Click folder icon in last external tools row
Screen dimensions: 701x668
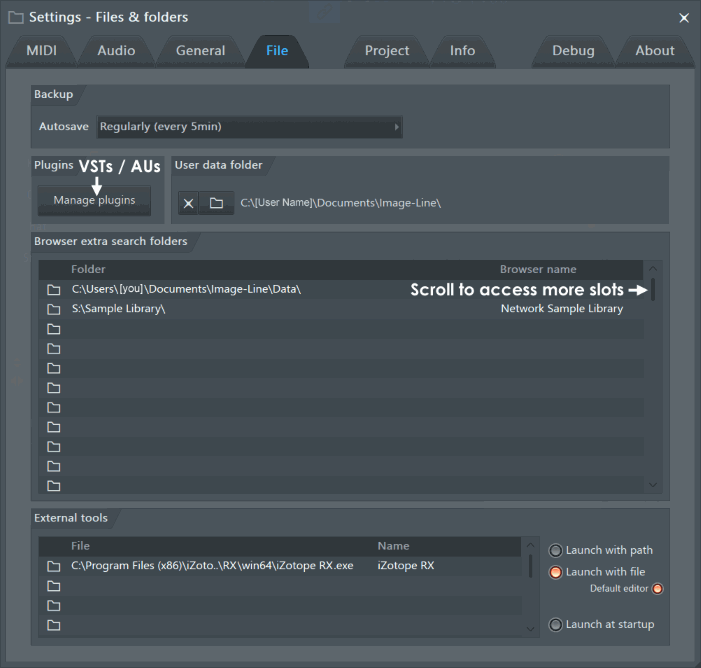(54, 626)
